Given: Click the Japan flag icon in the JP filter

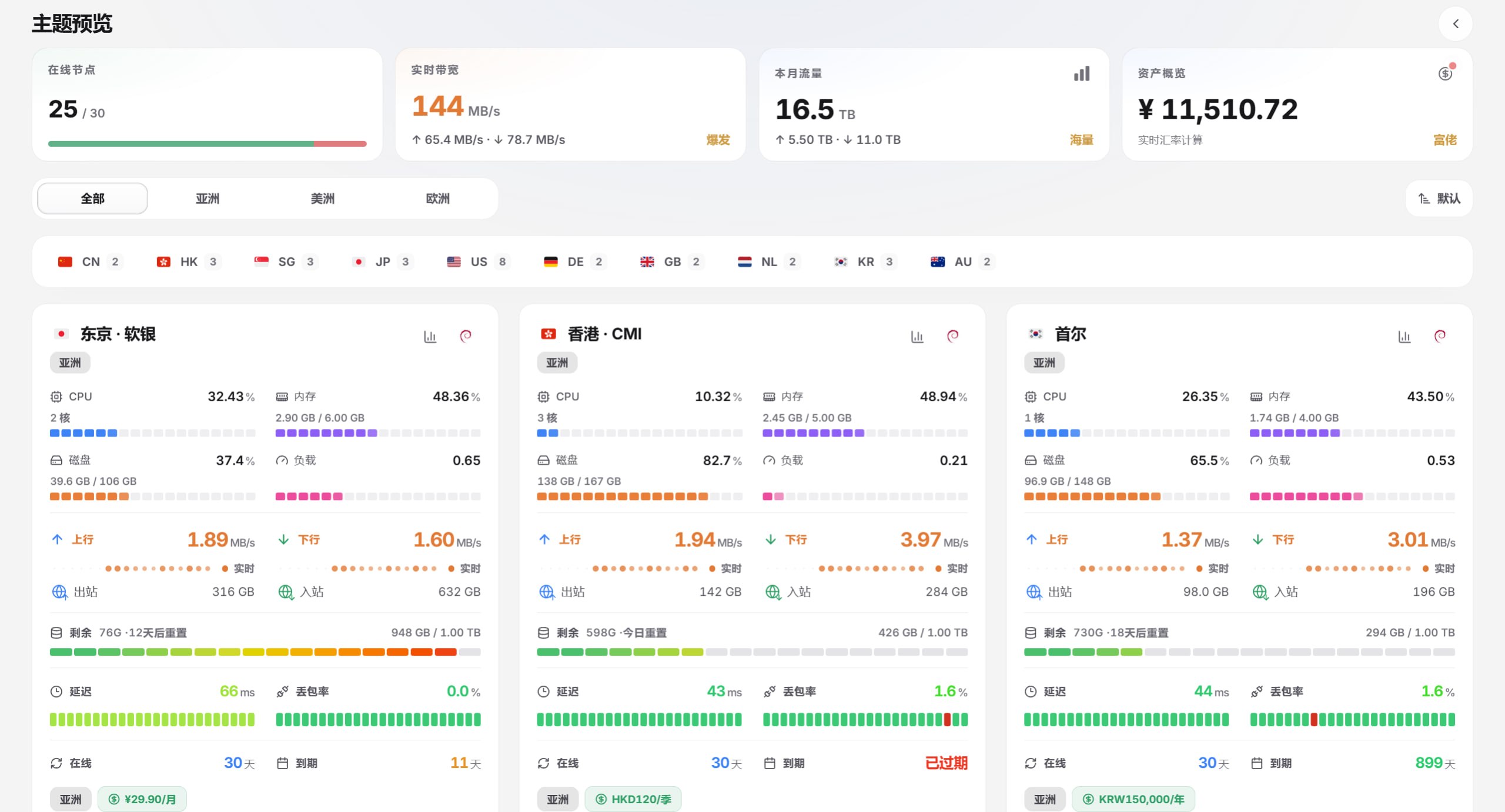Looking at the screenshot, I should [x=359, y=262].
